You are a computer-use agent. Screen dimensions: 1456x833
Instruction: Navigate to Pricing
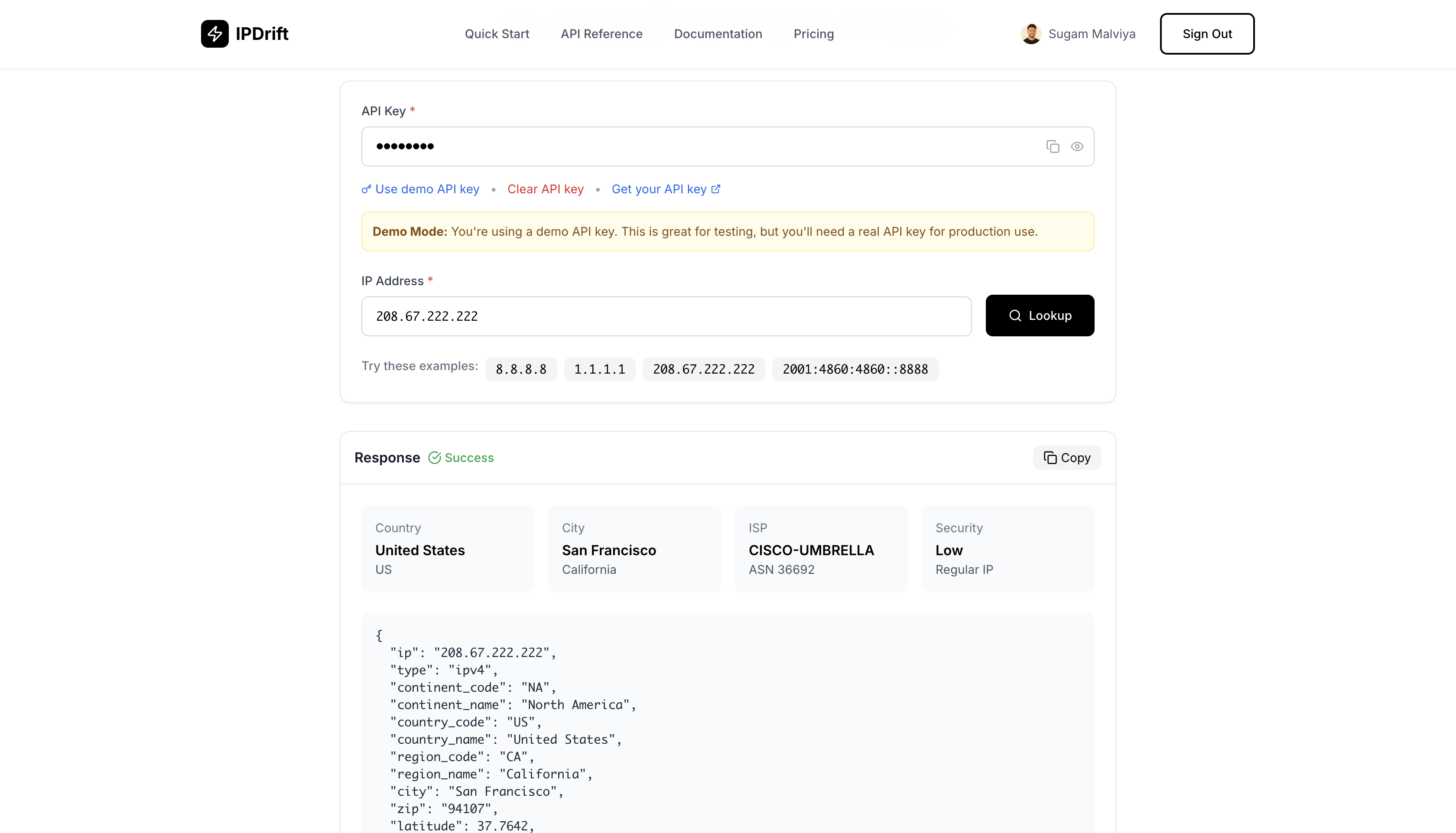(x=813, y=34)
